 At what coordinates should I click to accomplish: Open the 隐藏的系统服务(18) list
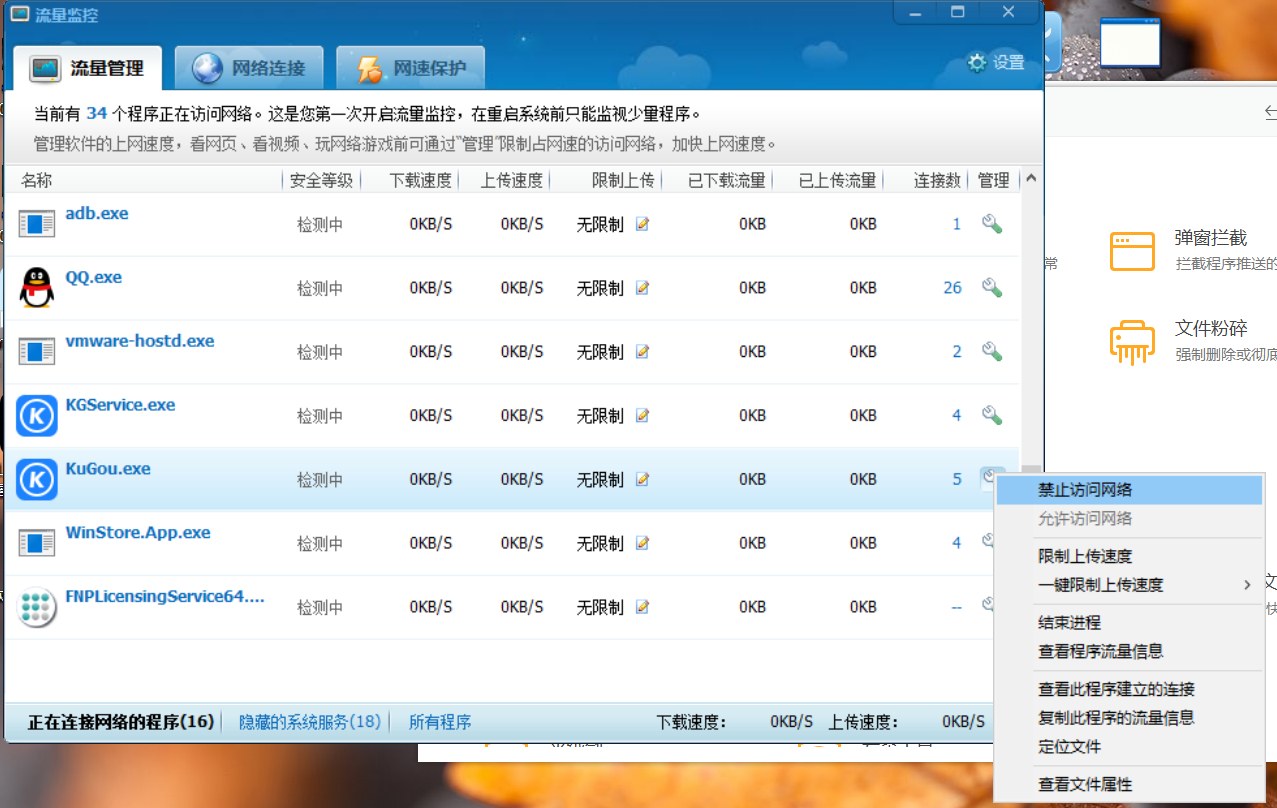click(x=310, y=722)
